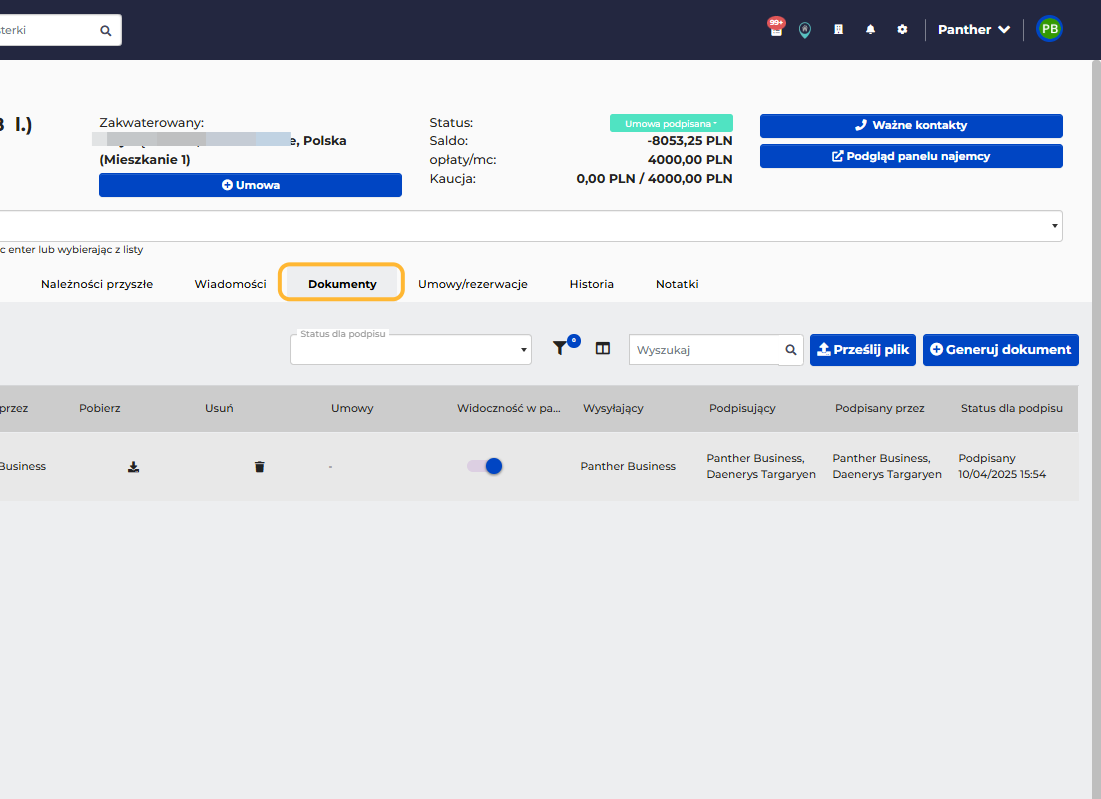Click Generuj dokument button

tap(1001, 350)
